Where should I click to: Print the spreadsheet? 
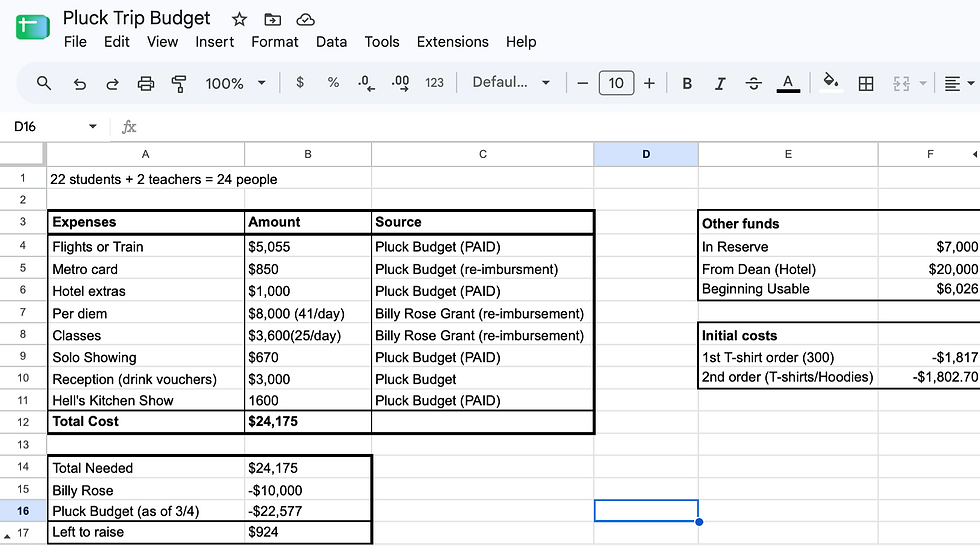point(146,83)
